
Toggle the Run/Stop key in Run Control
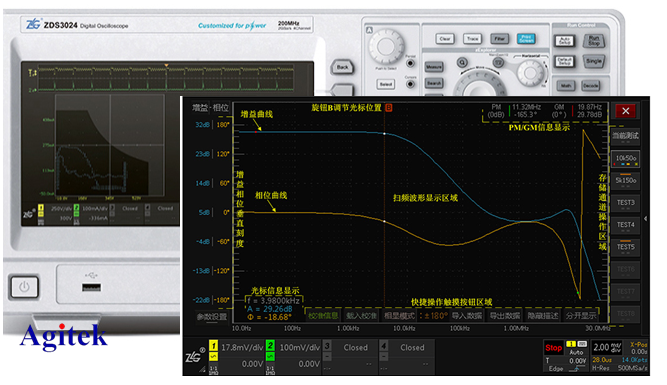point(593,41)
